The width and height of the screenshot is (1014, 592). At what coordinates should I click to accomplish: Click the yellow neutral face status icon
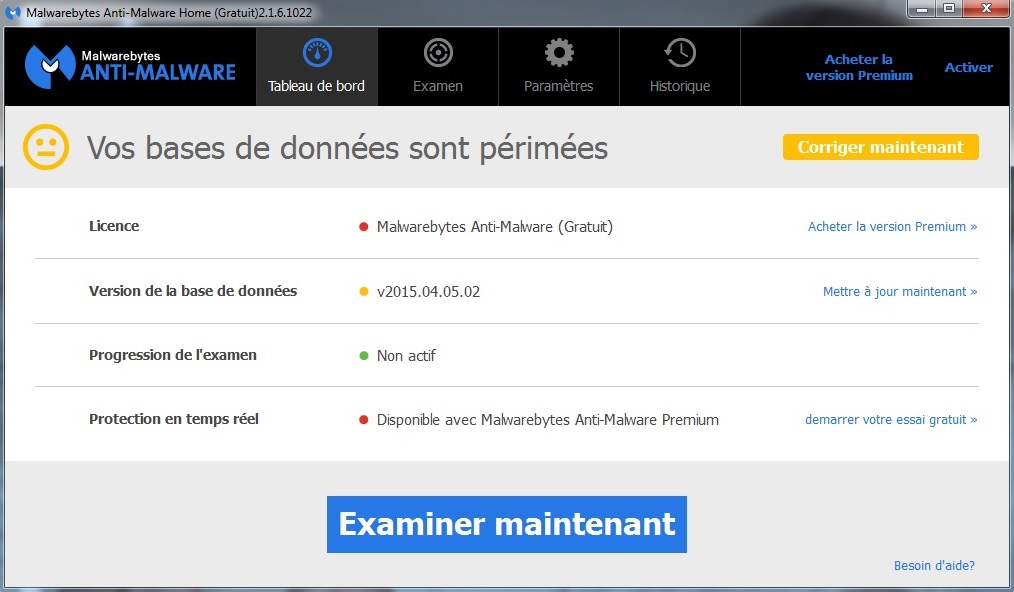[x=46, y=148]
